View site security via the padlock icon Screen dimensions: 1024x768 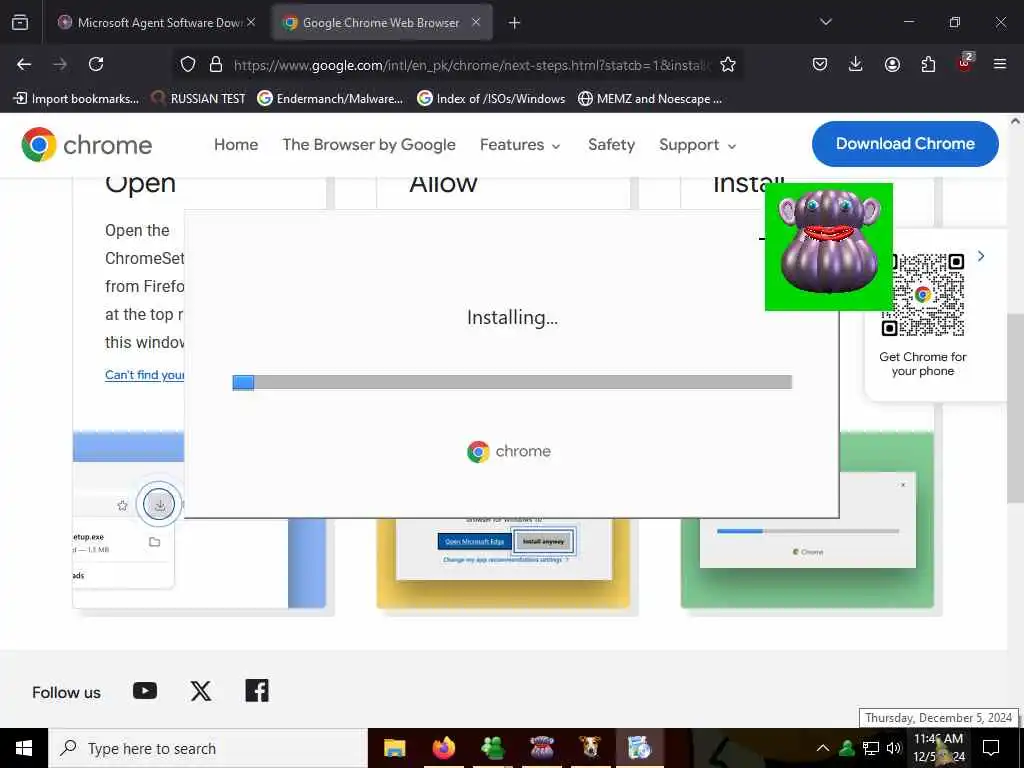pyautogui.click(x=216, y=64)
